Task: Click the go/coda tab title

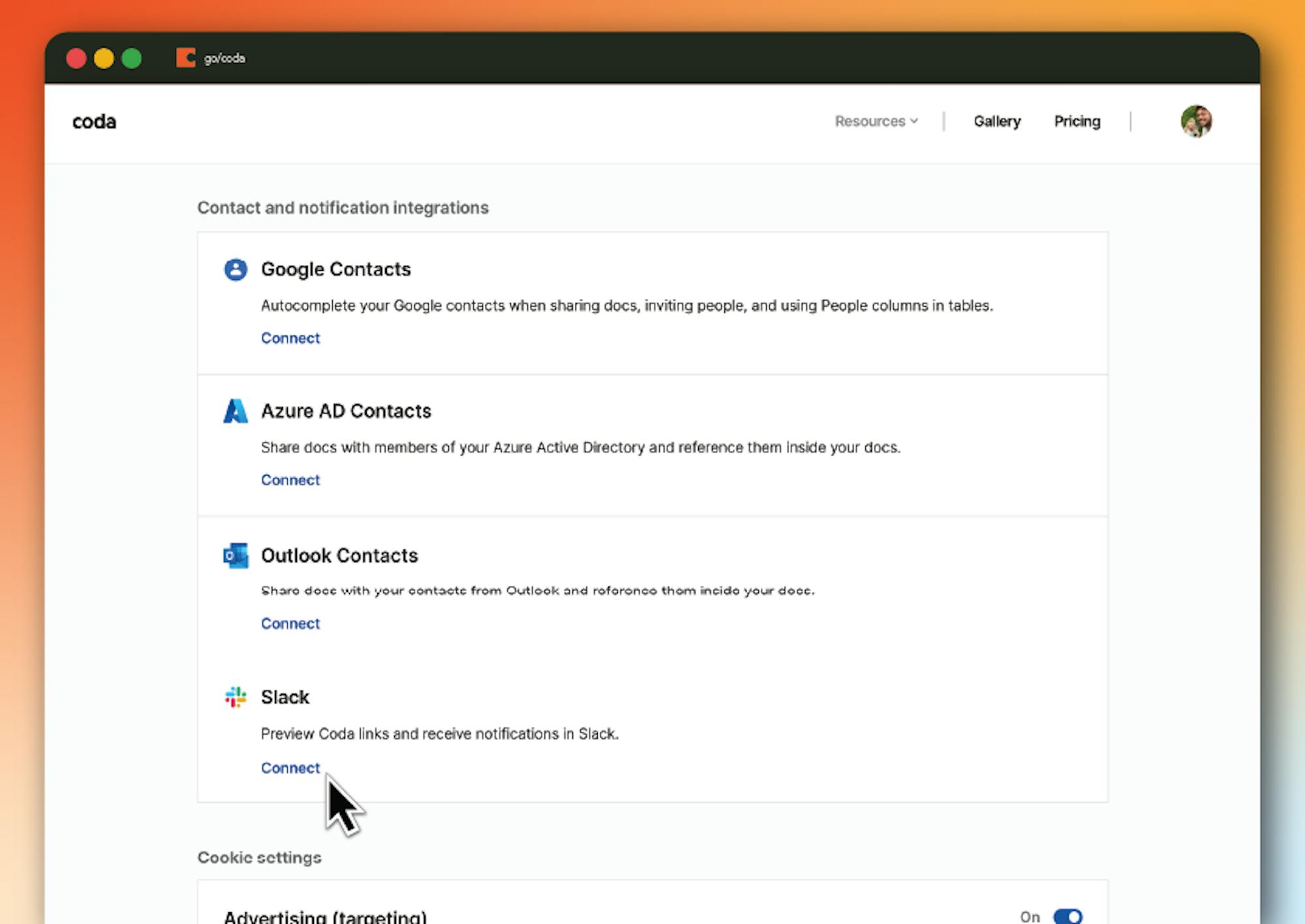Action: click(x=224, y=59)
